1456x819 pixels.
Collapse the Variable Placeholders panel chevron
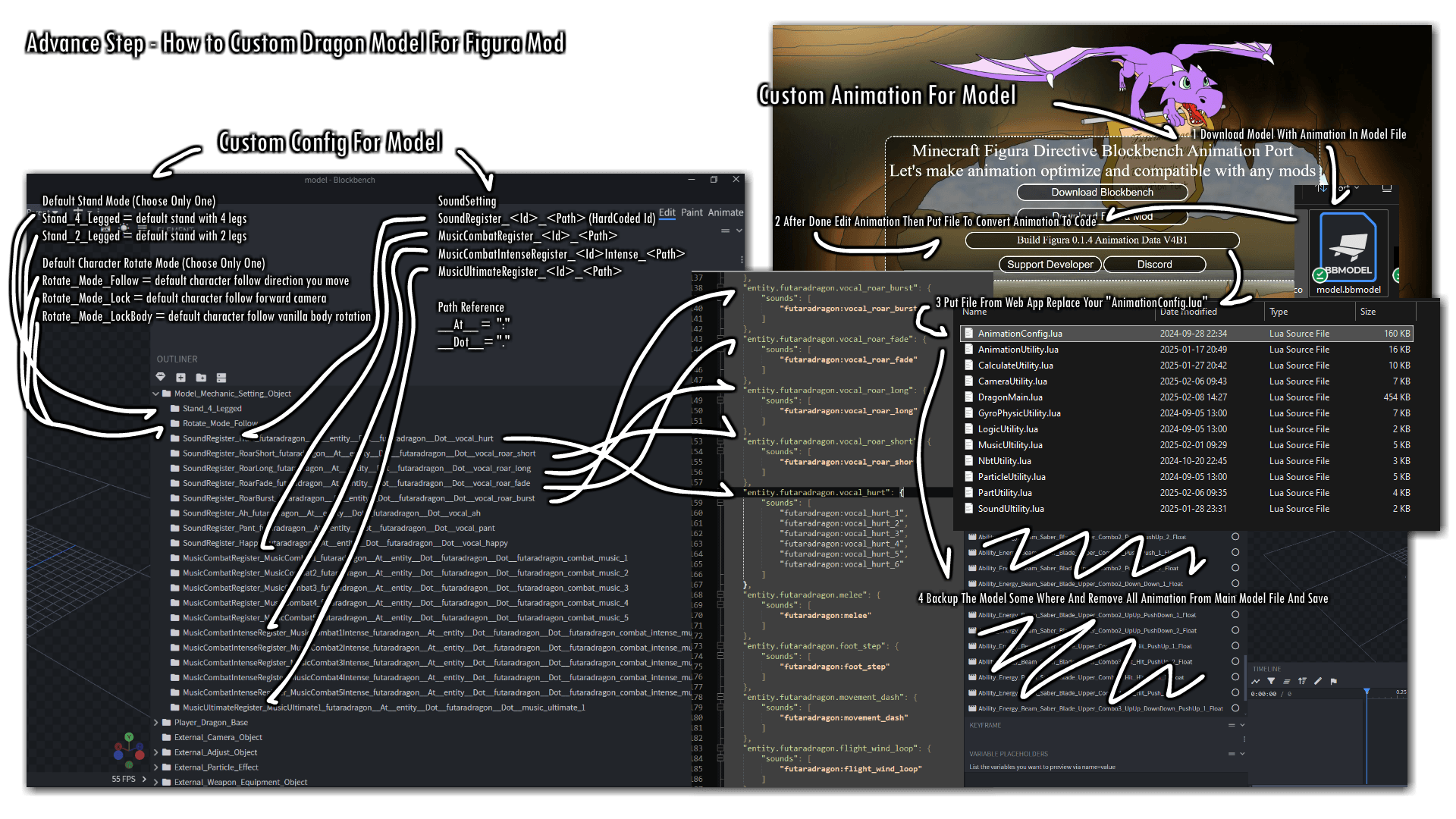pos(1242,754)
